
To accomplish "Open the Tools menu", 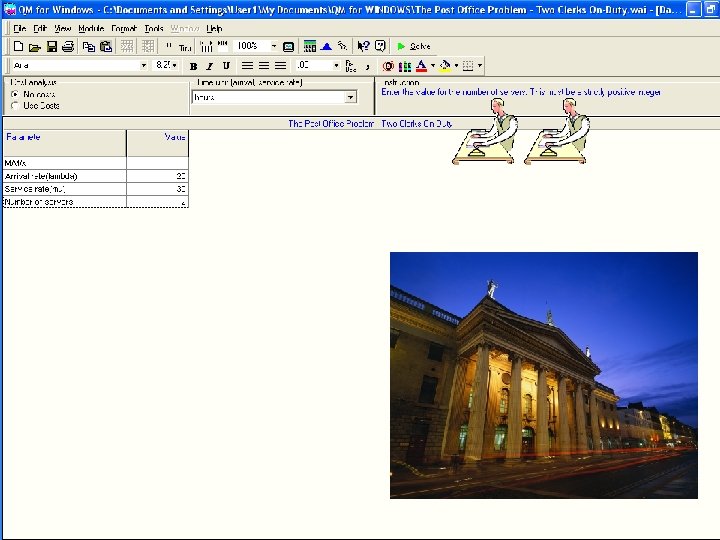I will tap(154, 28).
